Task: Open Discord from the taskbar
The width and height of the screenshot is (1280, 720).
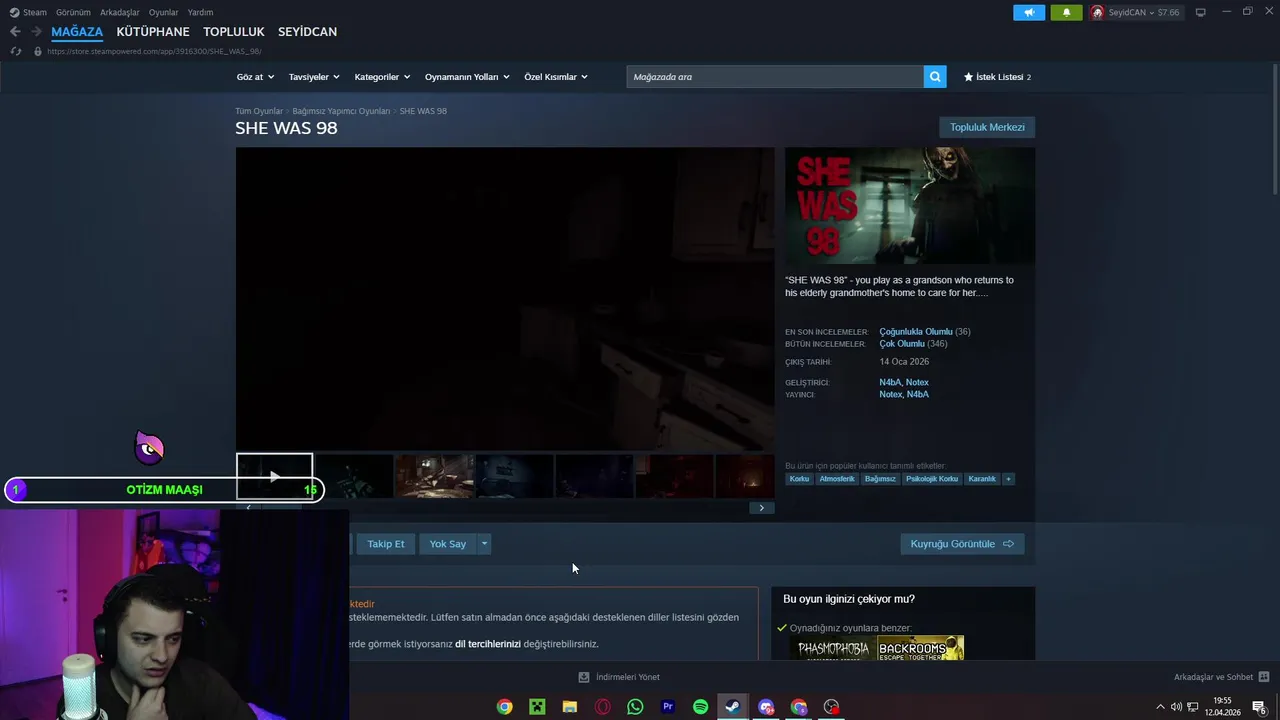Action: 766,707
